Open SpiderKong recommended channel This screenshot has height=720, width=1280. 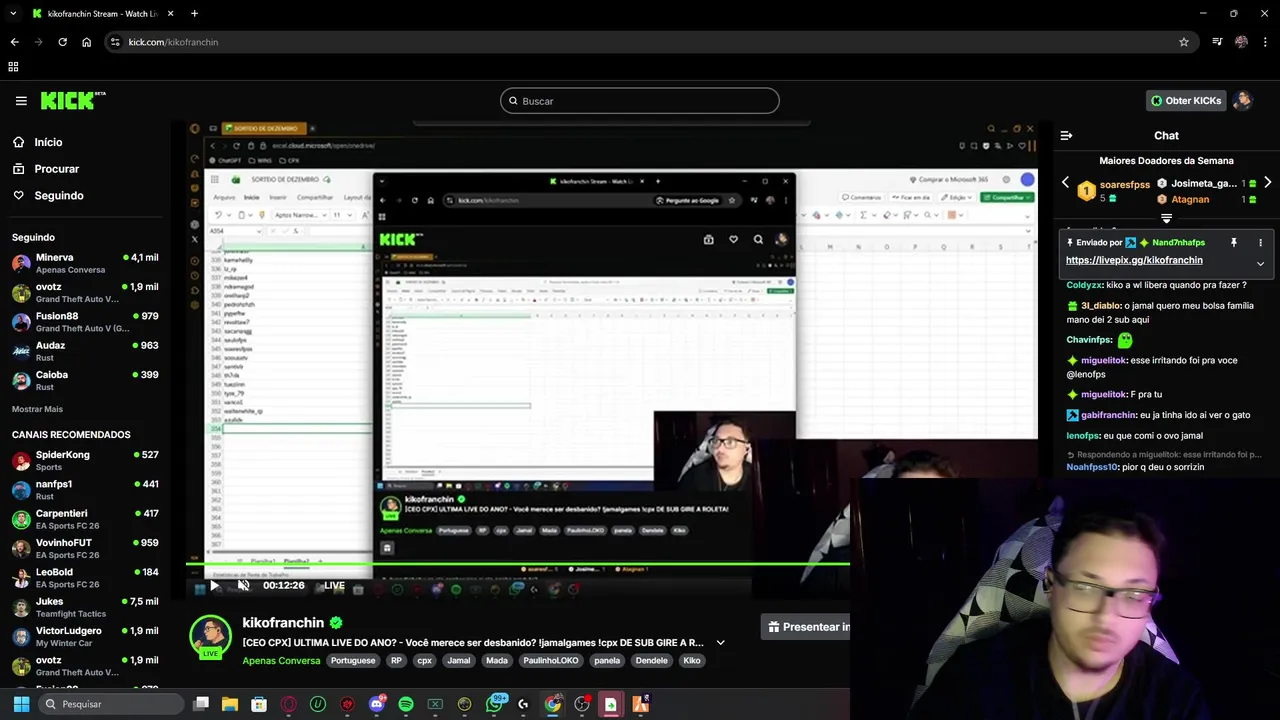point(85,460)
